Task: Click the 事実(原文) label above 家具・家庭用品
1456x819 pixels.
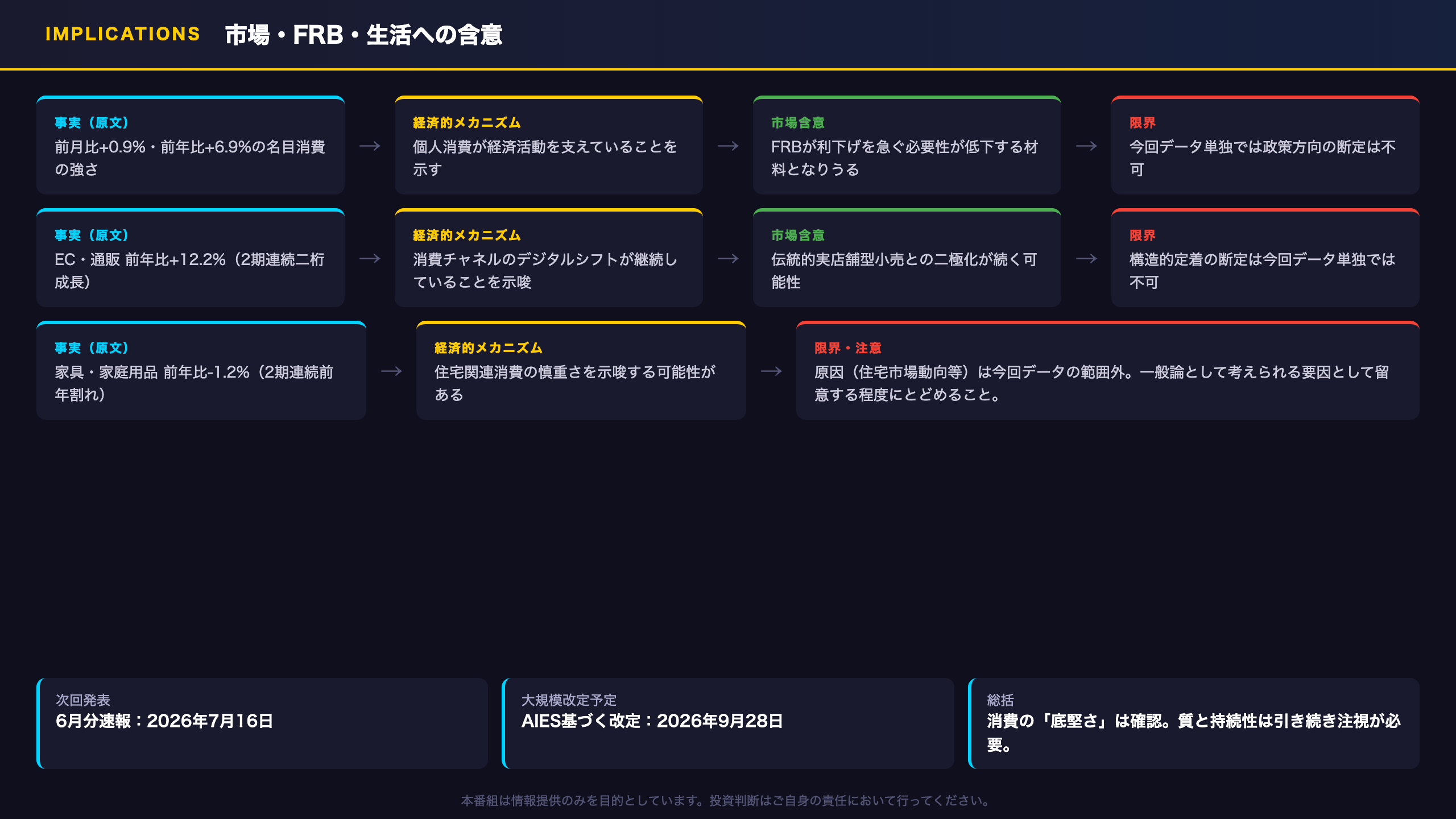Action: click(x=92, y=348)
